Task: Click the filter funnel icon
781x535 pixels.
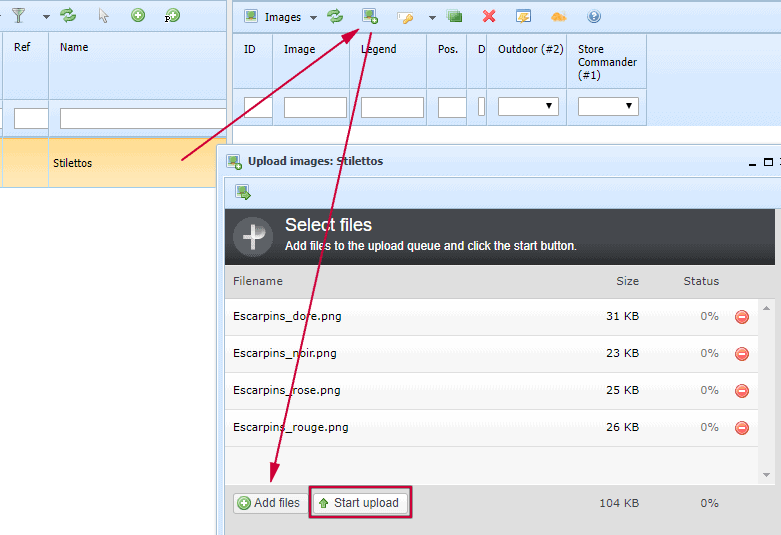Action: tap(18, 16)
